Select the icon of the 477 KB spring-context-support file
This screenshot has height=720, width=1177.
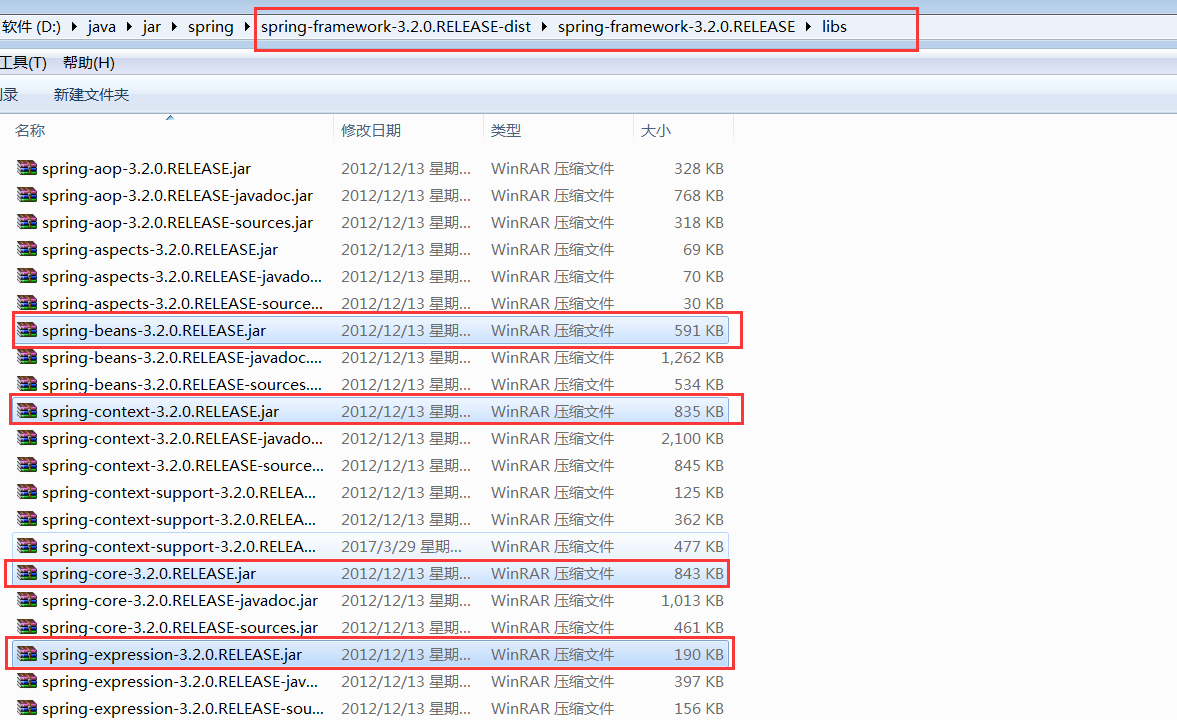coord(27,546)
